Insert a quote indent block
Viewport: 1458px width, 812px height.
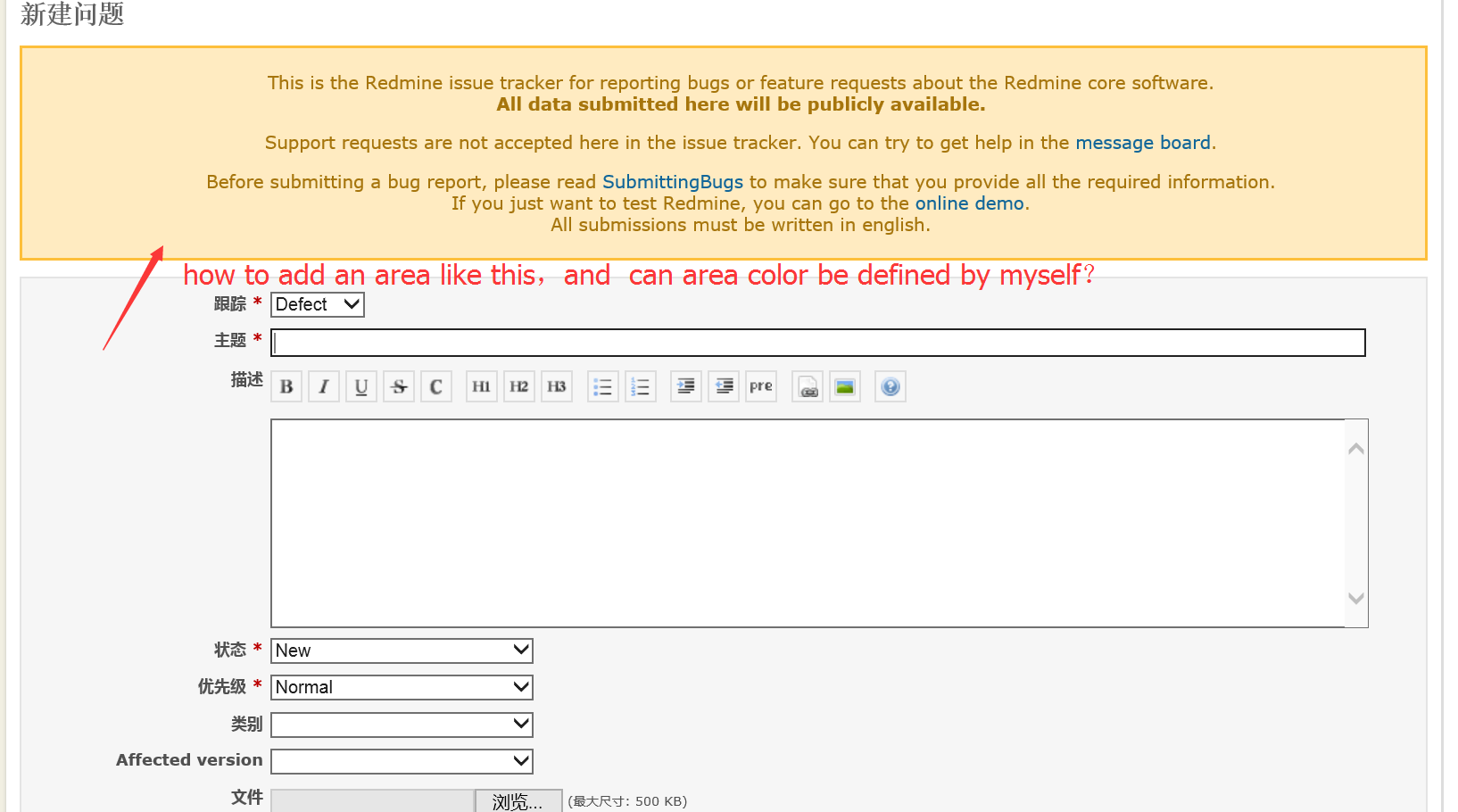pos(686,386)
